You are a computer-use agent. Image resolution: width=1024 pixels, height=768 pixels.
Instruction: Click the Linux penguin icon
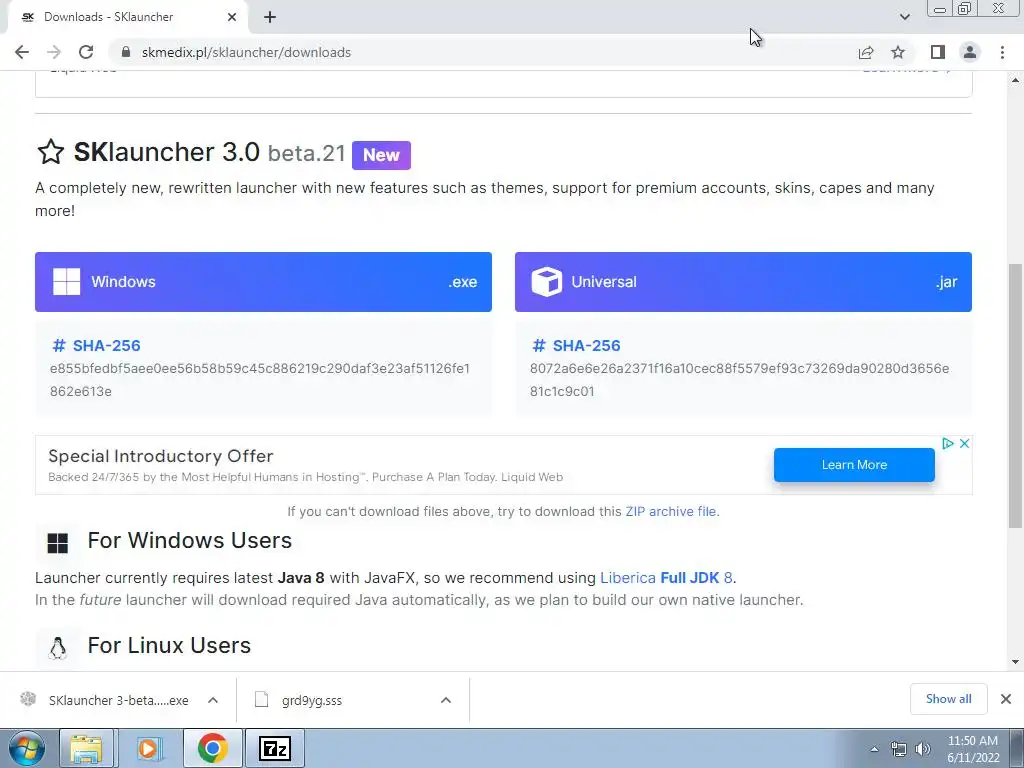coord(57,648)
